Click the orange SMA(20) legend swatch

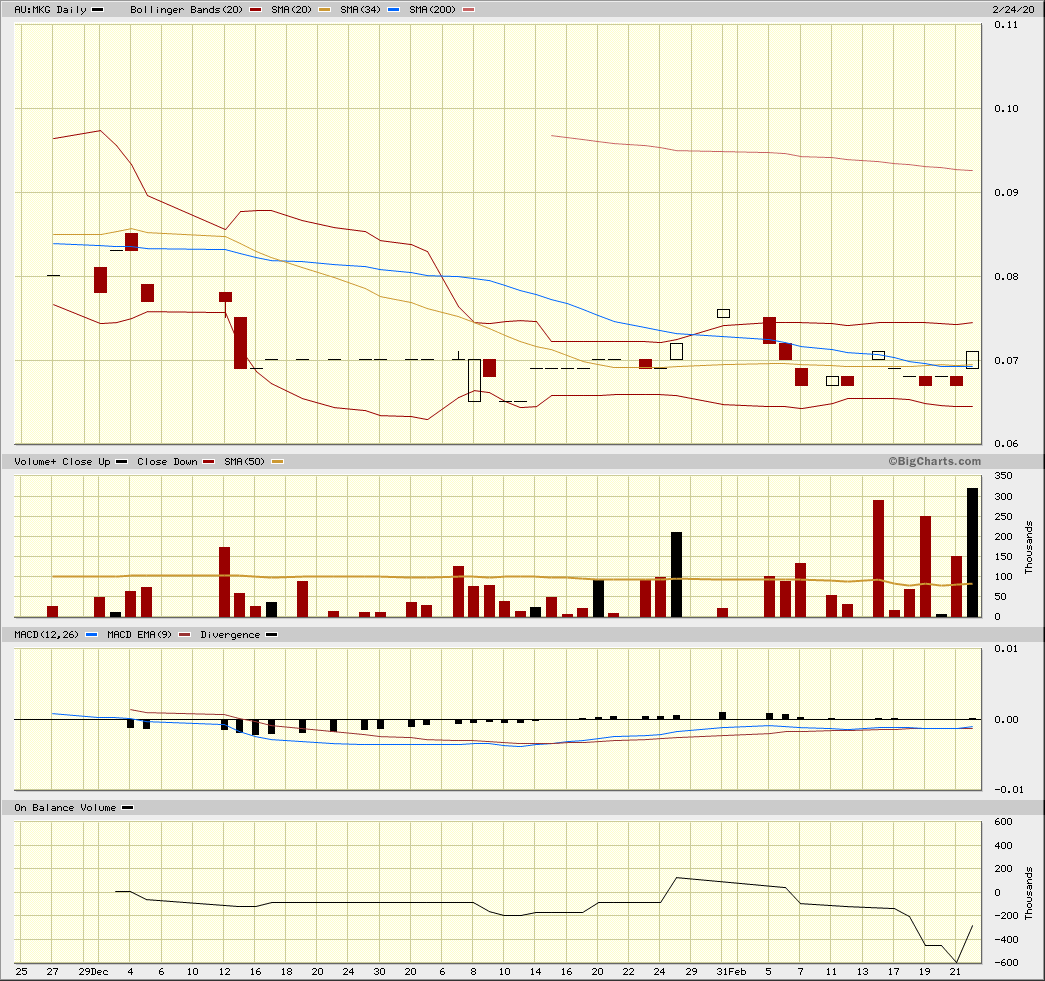[325, 10]
